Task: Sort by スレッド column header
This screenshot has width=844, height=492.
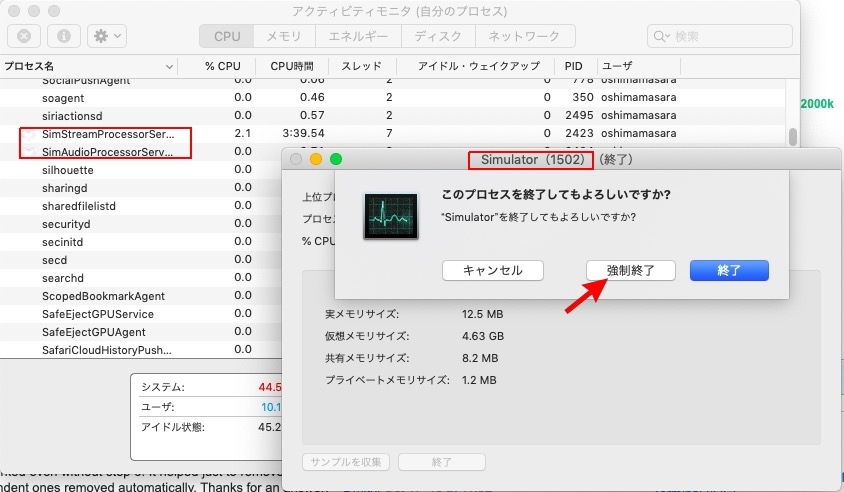Action: (x=362, y=66)
